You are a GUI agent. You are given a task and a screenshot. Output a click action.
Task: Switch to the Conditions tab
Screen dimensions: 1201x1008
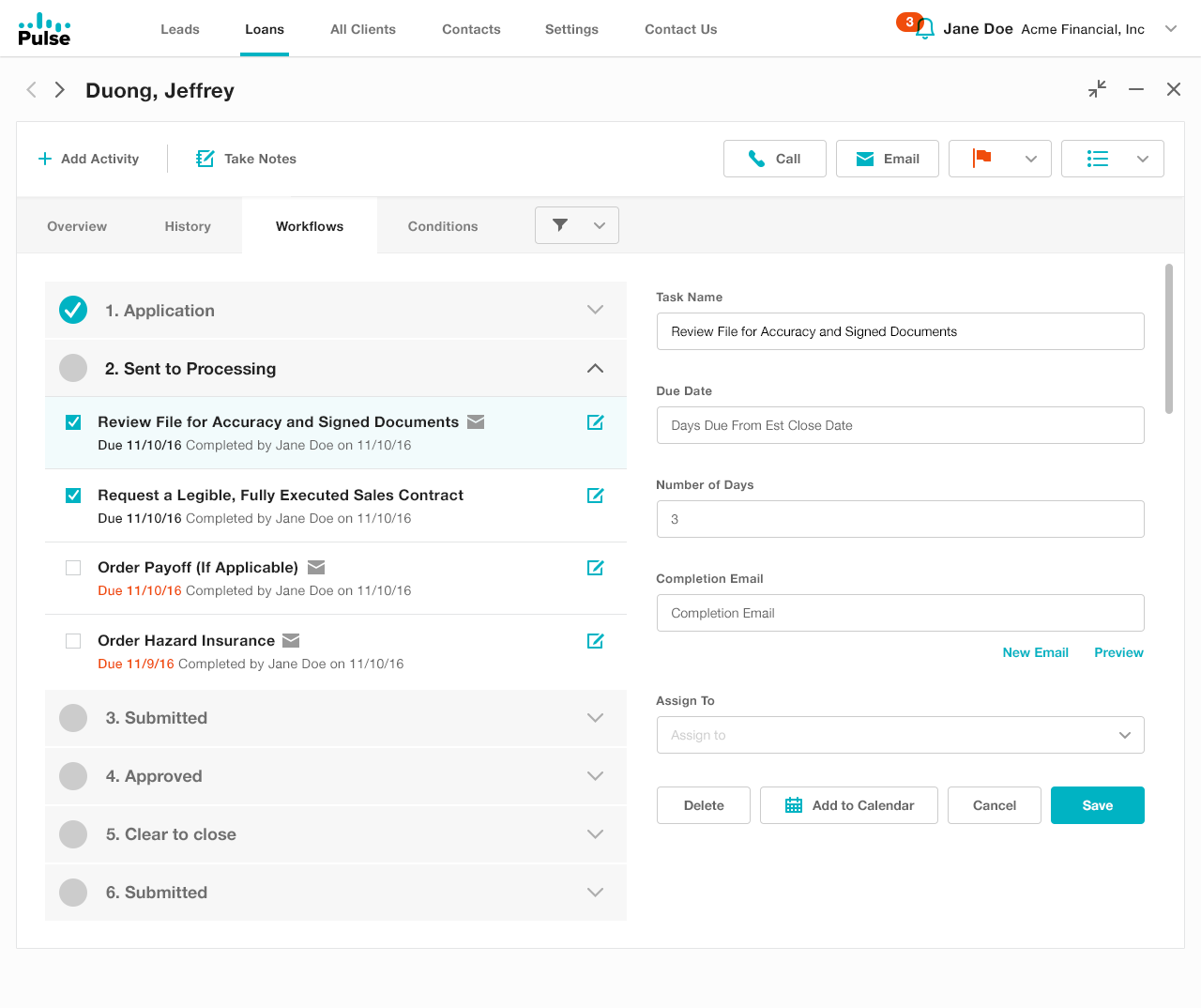442,226
